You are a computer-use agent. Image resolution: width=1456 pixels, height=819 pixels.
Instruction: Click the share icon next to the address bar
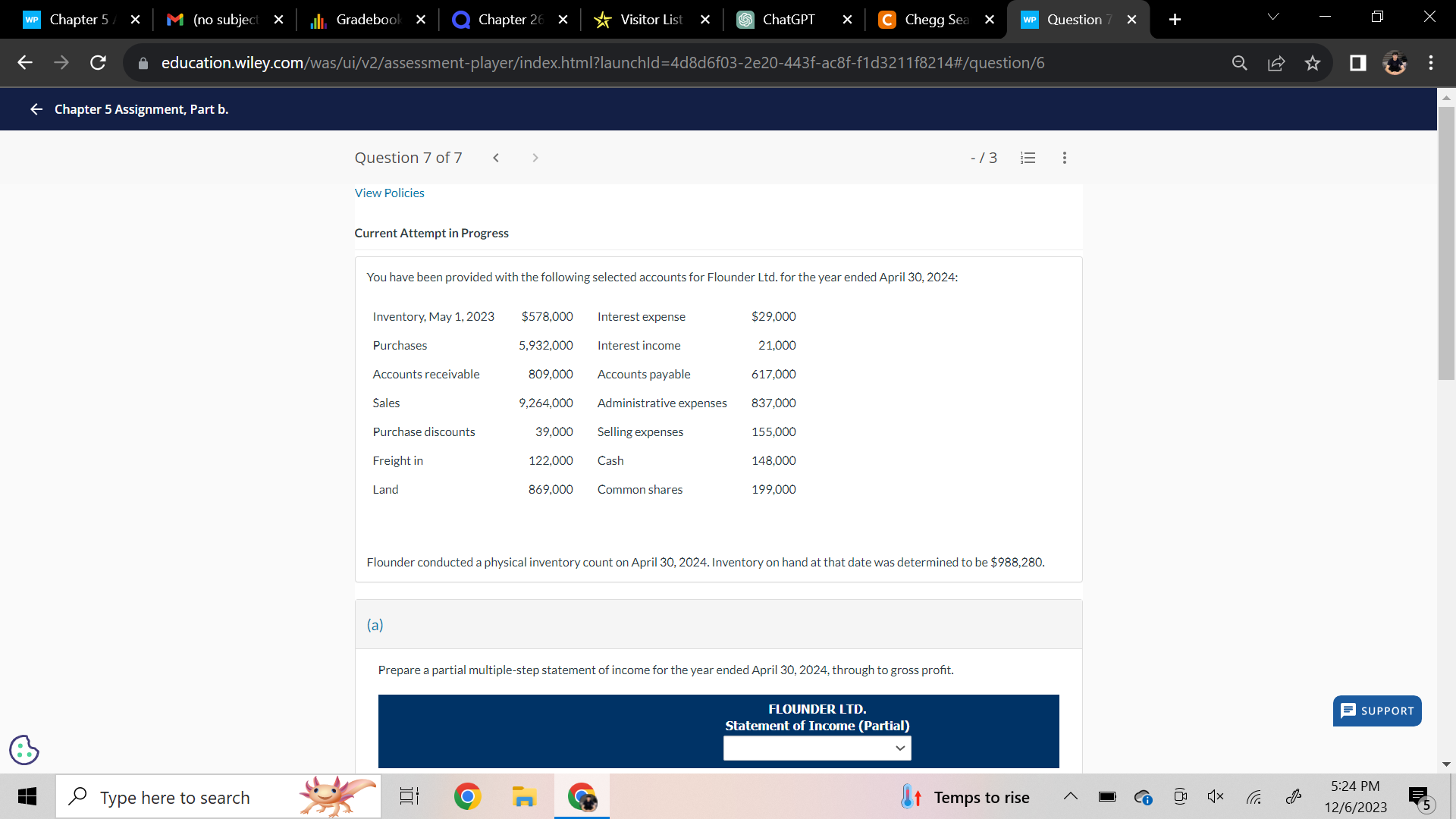click(x=1276, y=63)
